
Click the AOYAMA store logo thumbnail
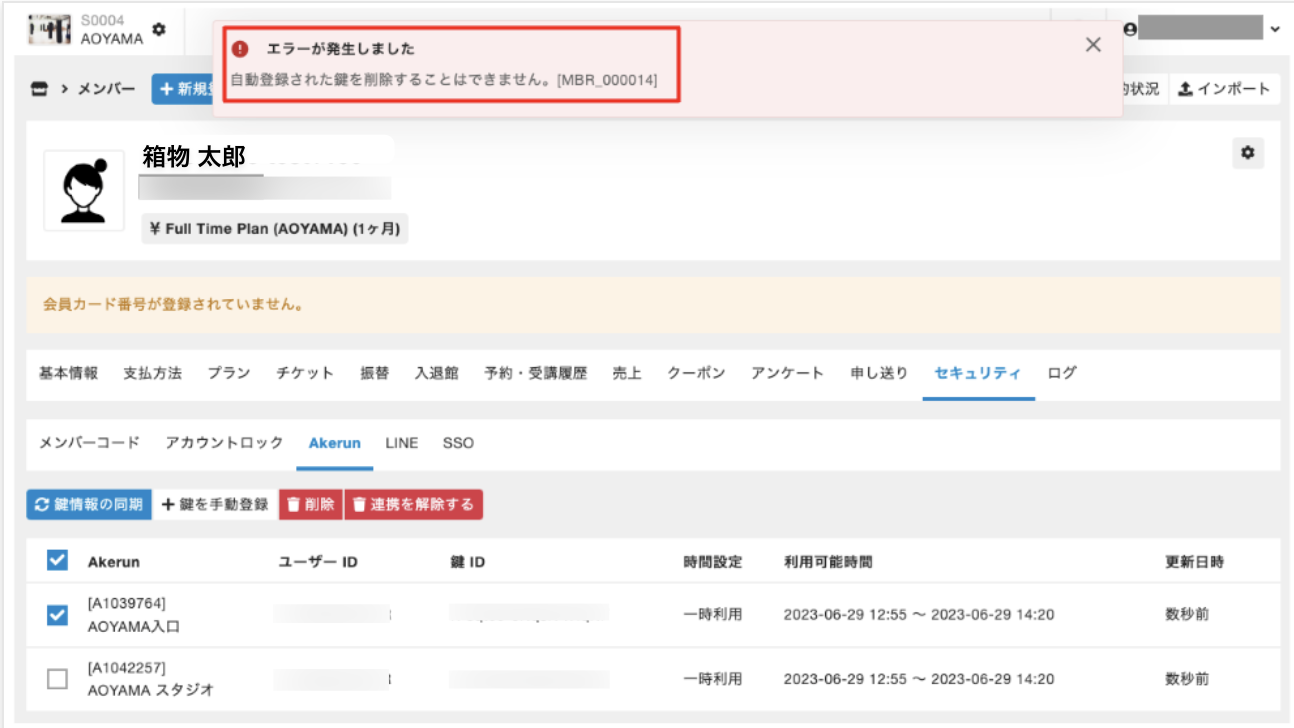point(47,30)
